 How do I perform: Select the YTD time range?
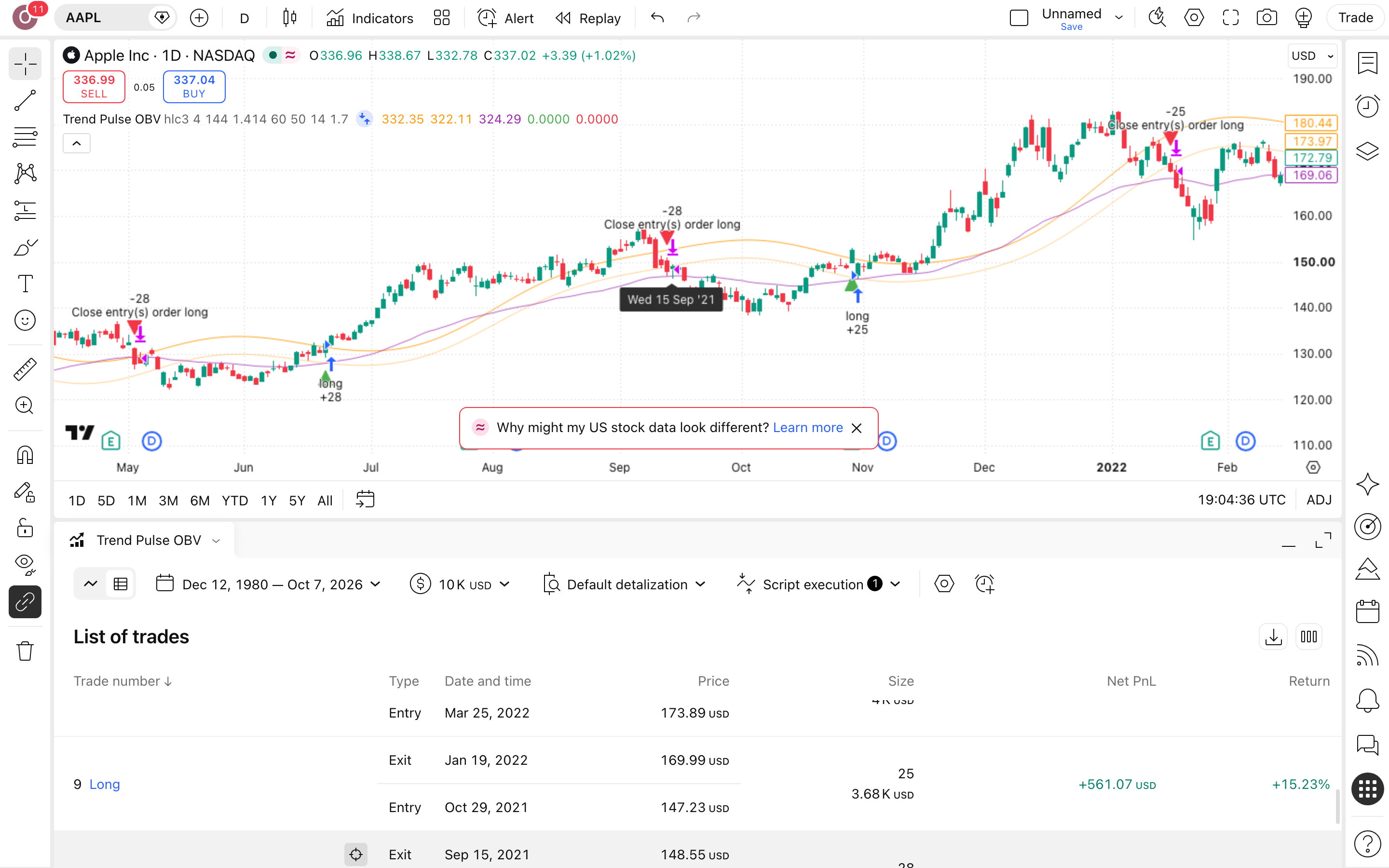point(235,501)
